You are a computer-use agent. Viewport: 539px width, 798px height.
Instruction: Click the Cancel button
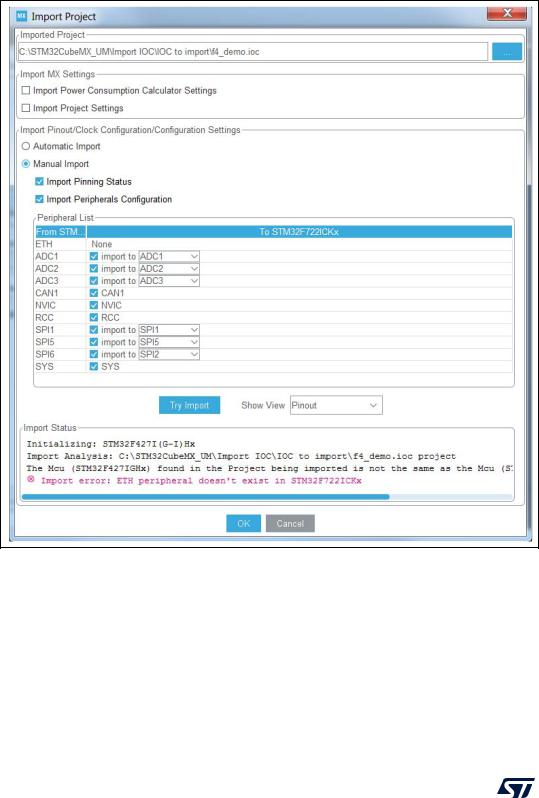[290, 523]
